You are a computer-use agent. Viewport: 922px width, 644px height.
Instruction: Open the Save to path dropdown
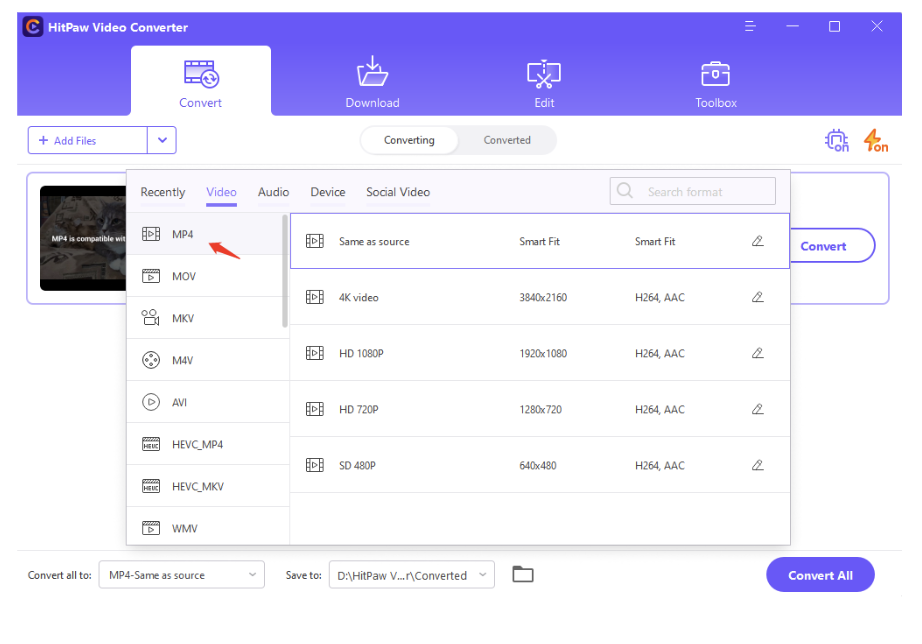[x=412, y=575]
